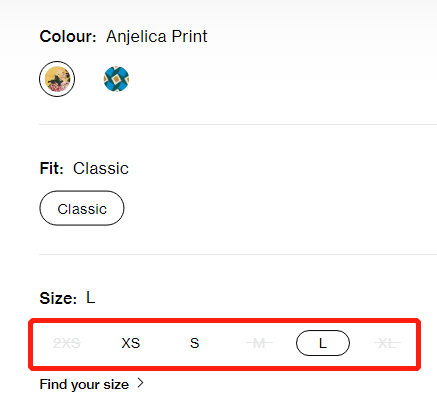Click the L value next to Size label
Viewport: 437px width, 399px height.
pyautogui.click(x=91, y=298)
